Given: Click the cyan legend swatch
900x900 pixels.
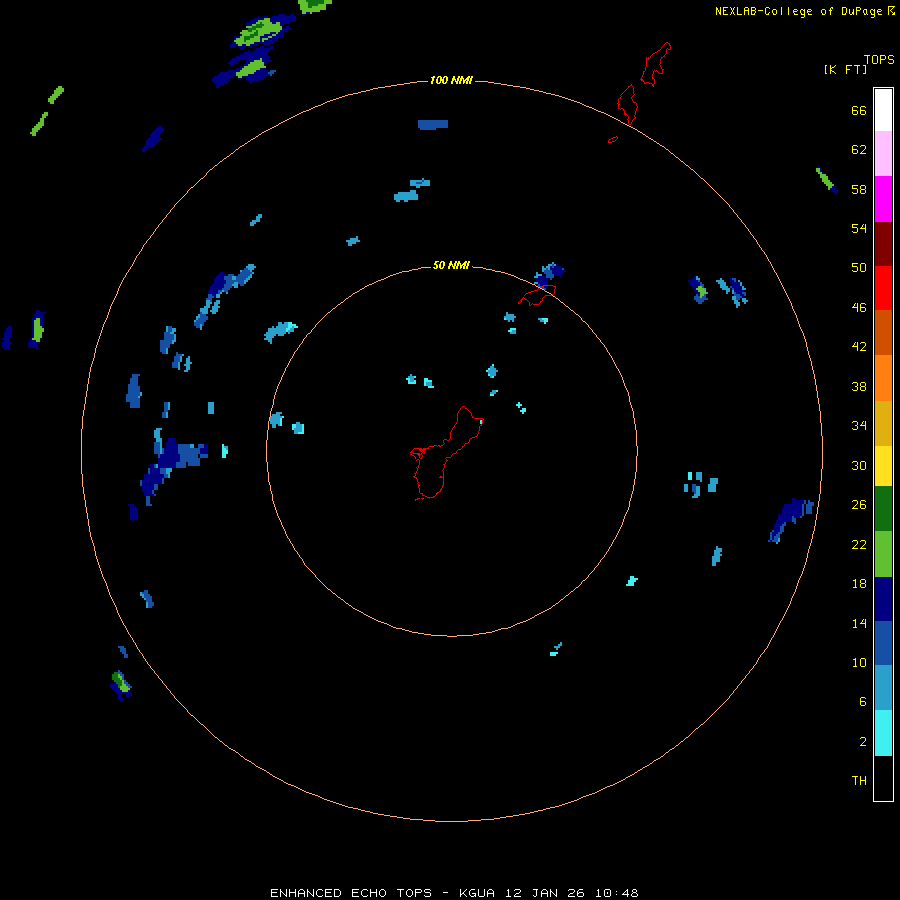Looking at the screenshot, I should [883, 733].
